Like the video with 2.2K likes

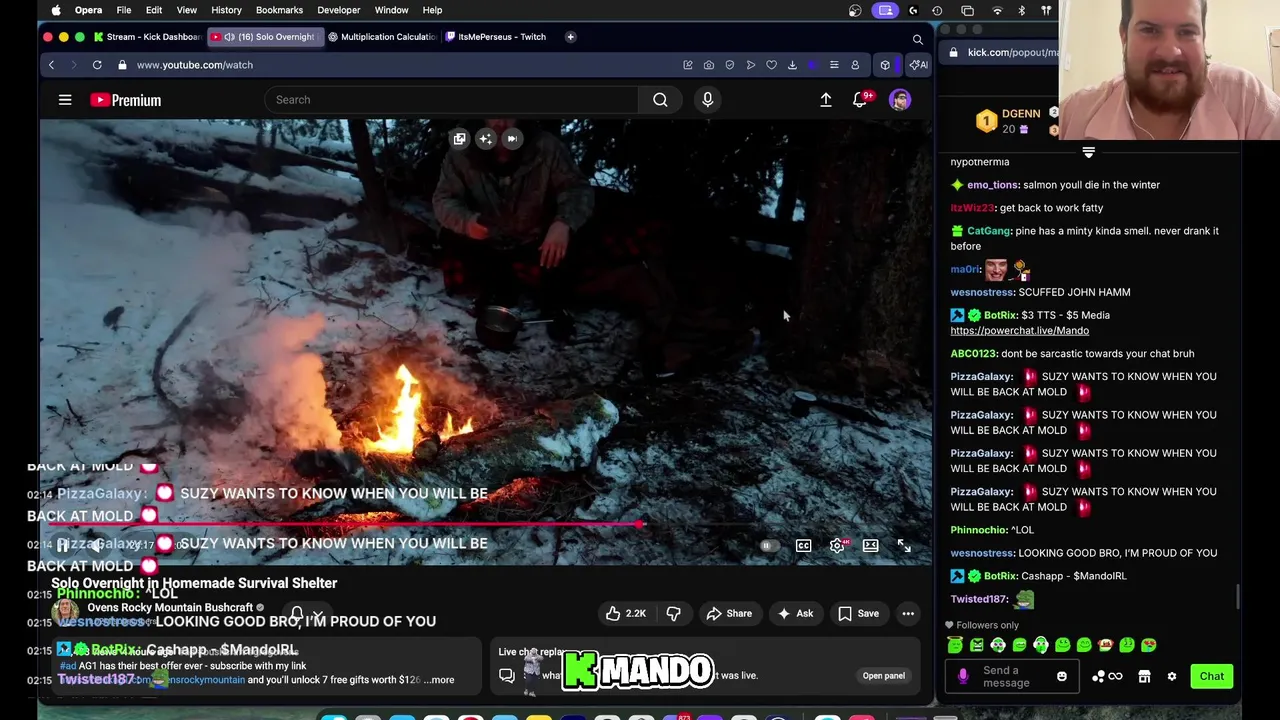(x=625, y=614)
